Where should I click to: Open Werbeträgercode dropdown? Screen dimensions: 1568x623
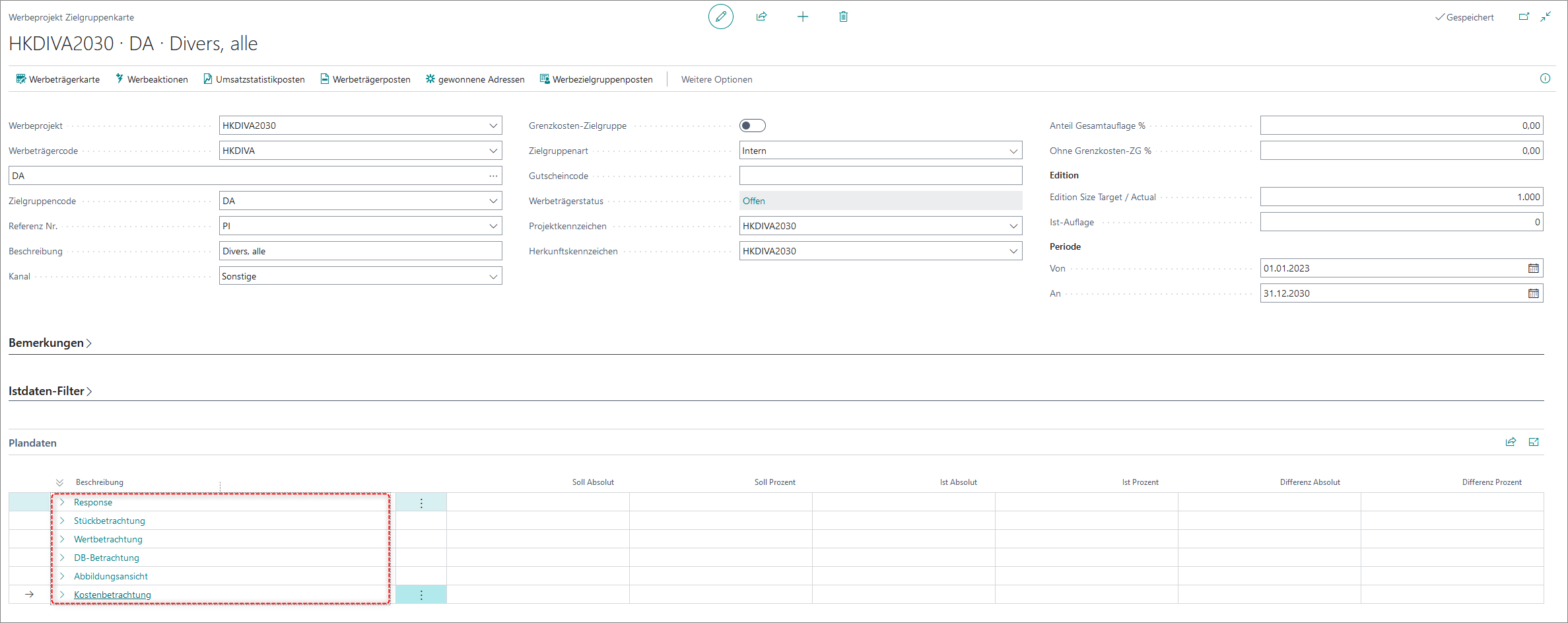(x=493, y=151)
